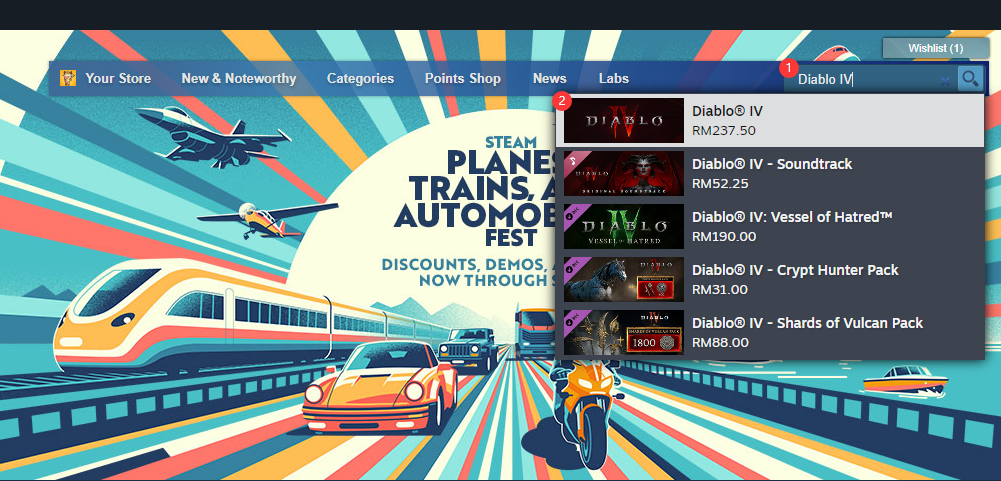The image size is (1001, 481).
Task: Select the Diablo® IV search result
Action: click(770, 120)
